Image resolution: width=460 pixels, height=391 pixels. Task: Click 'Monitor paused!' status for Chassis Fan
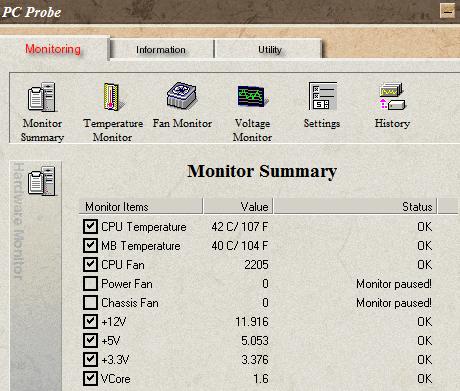click(x=394, y=303)
